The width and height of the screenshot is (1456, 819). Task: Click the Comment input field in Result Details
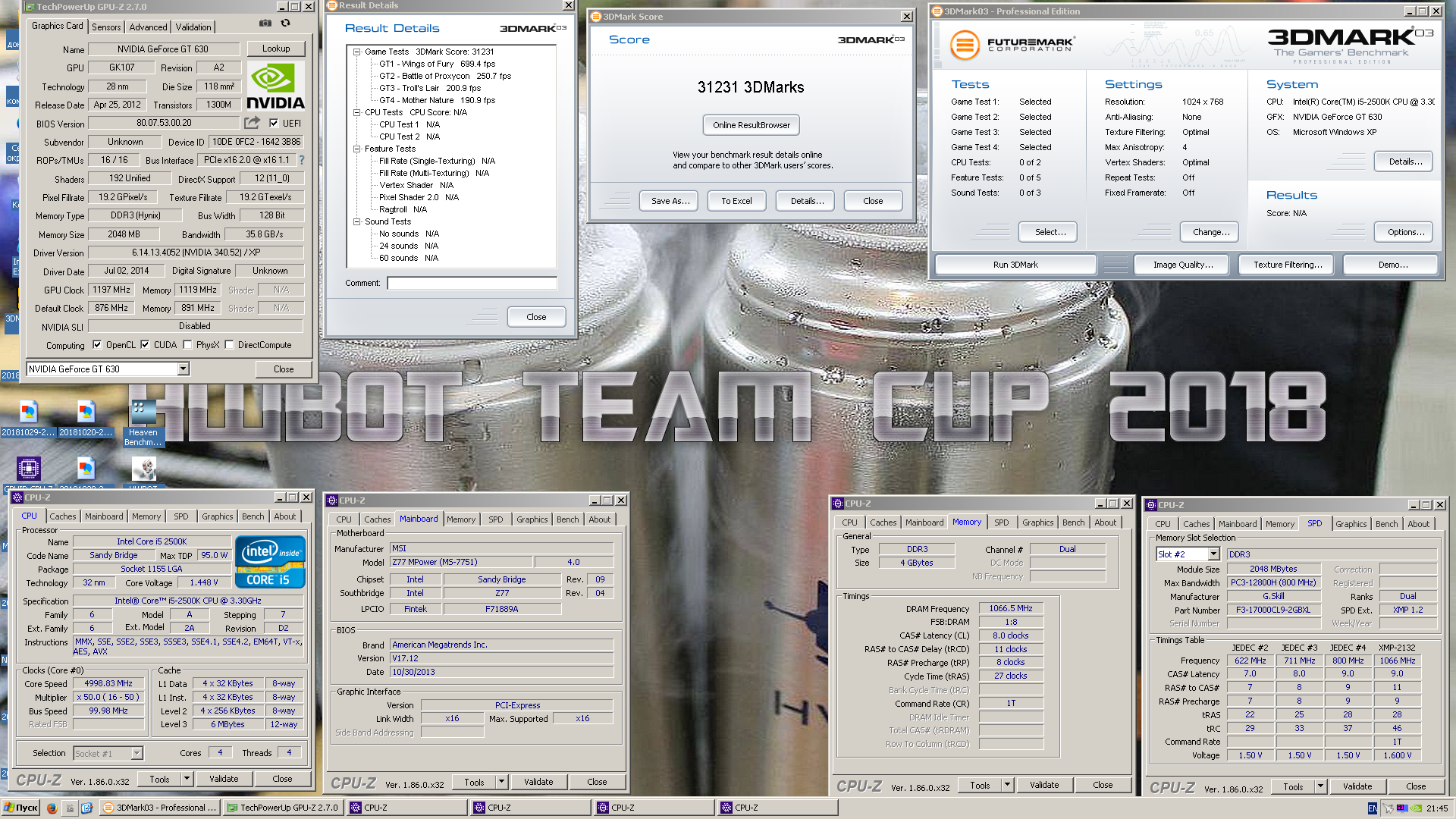point(472,283)
